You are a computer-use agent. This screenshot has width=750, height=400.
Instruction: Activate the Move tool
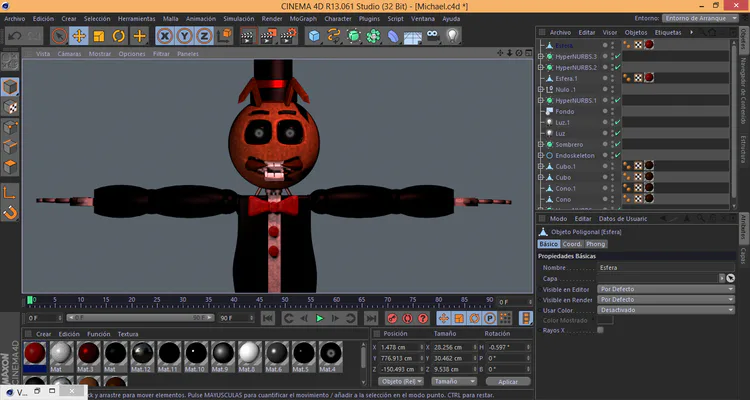[x=79, y=36]
